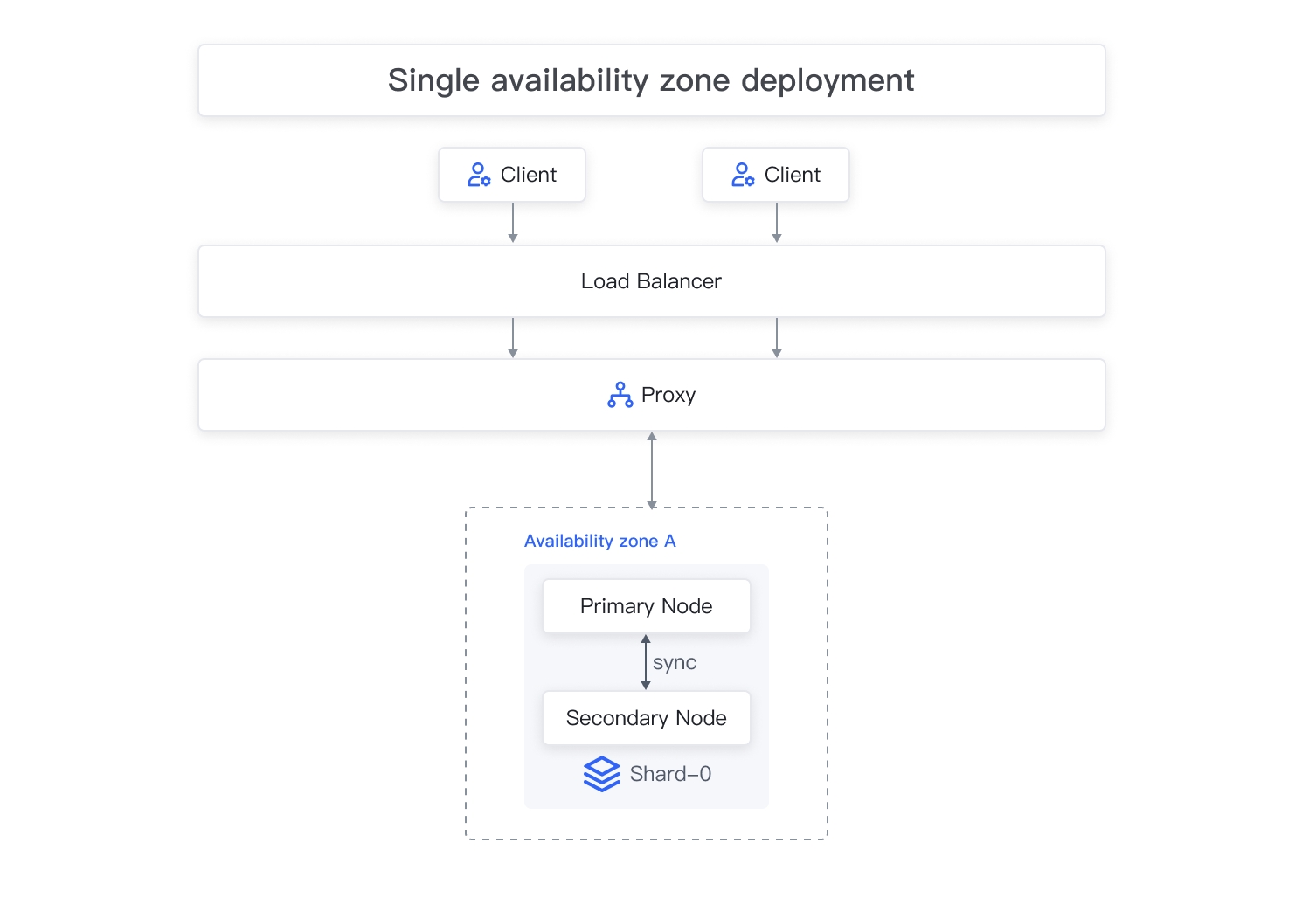Click the Proxy network icon
This screenshot has width=1316, height=905.
coord(620,395)
